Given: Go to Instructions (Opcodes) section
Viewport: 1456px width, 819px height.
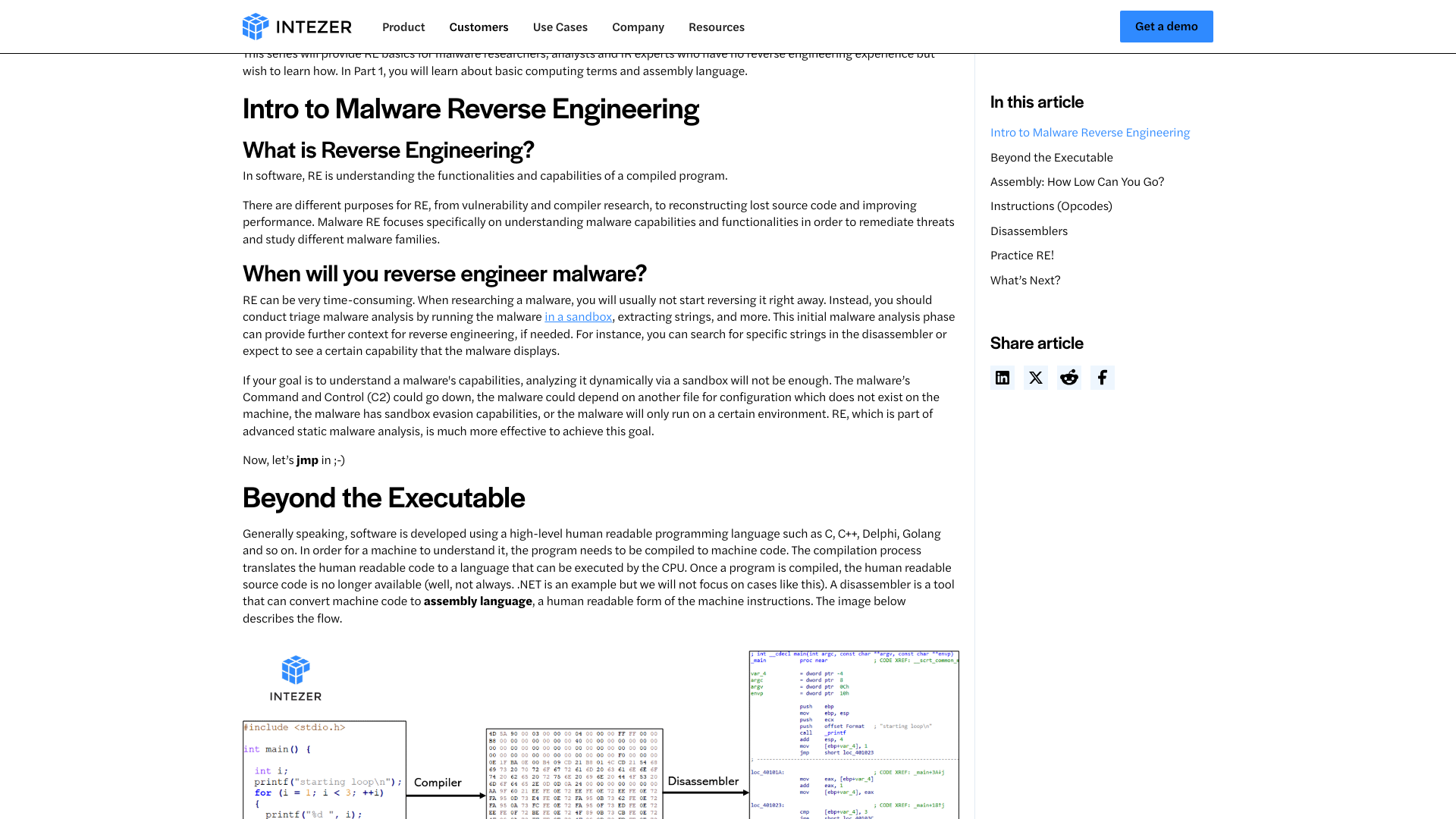Looking at the screenshot, I should tap(1051, 206).
